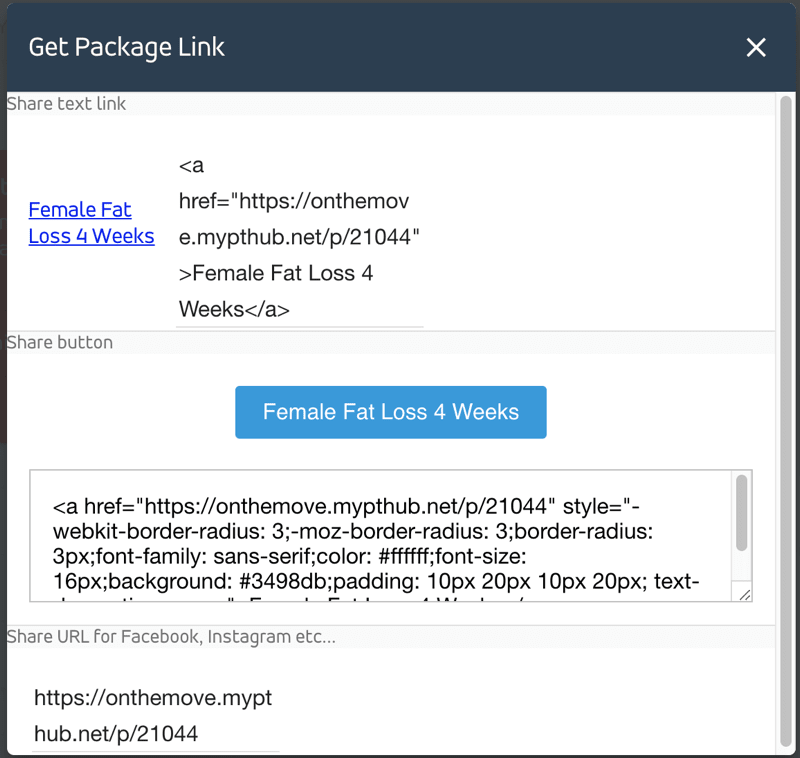Close the Get Package Link dialog
Screen dimensions: 800x758
point(756,47)
